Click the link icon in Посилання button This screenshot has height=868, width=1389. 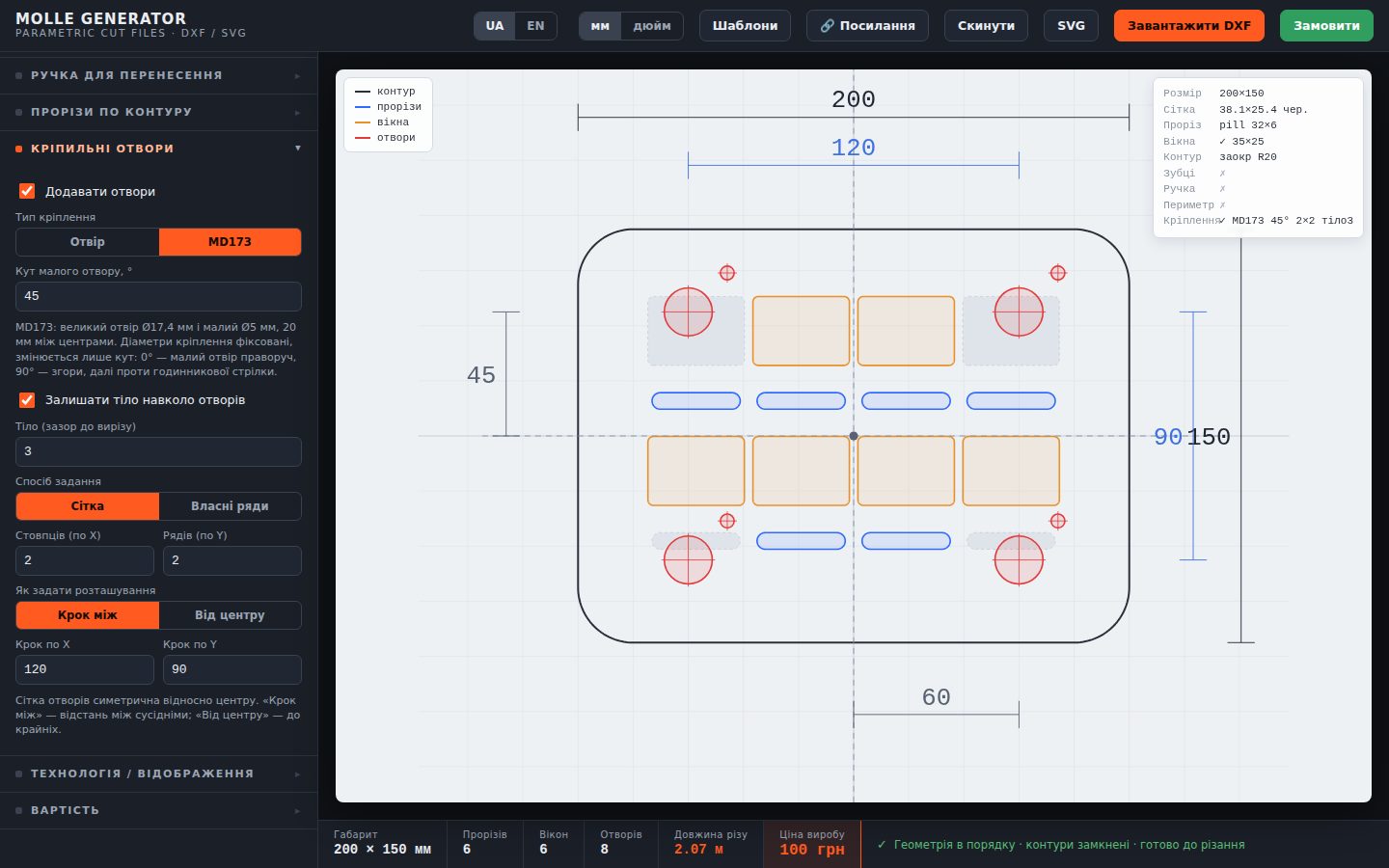pos(827,26)
